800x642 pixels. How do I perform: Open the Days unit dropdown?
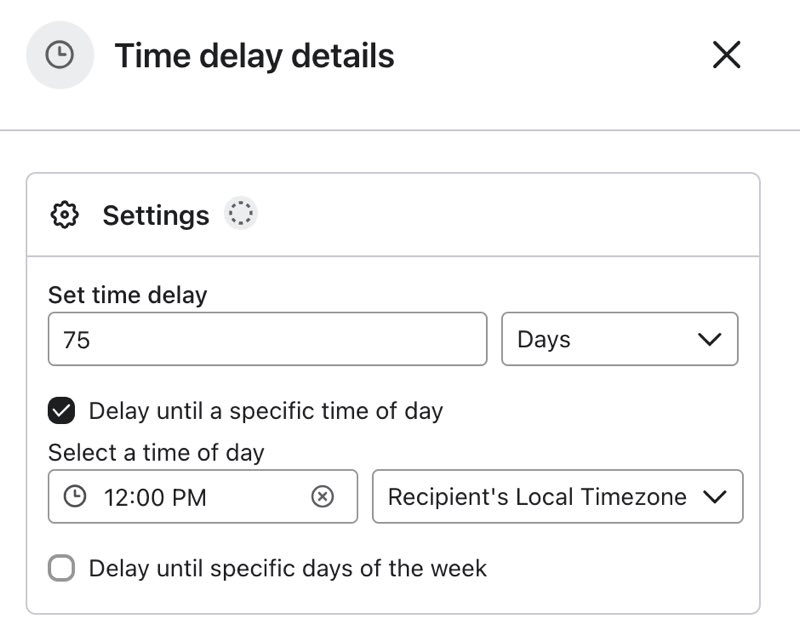(620, 340)
